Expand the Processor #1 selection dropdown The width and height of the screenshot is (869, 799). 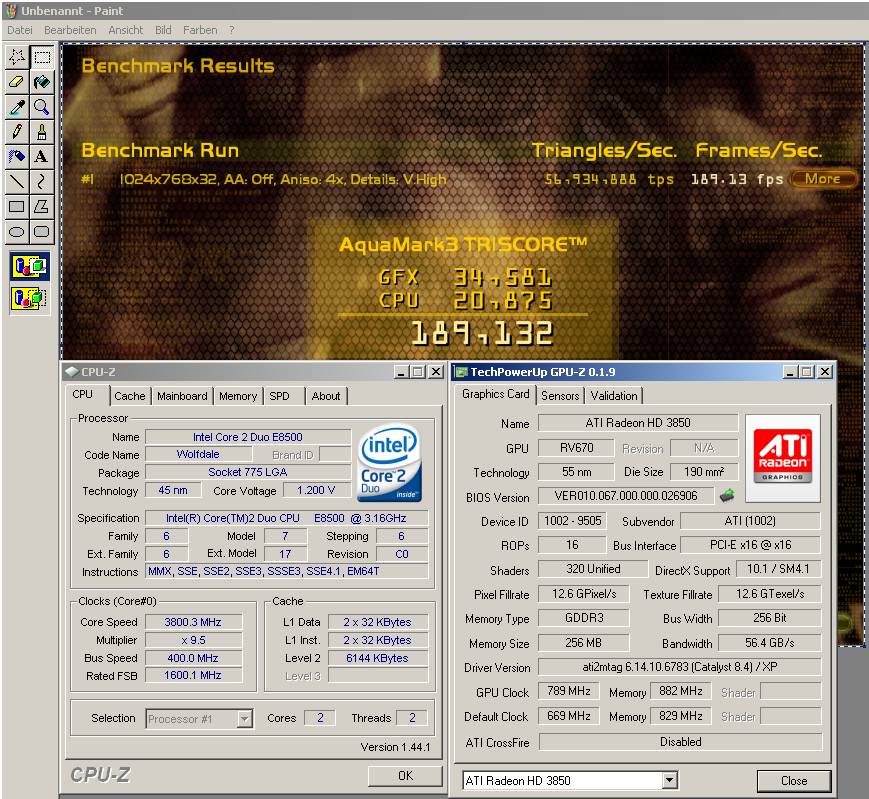pyautogui.click(x=244, y=719)
